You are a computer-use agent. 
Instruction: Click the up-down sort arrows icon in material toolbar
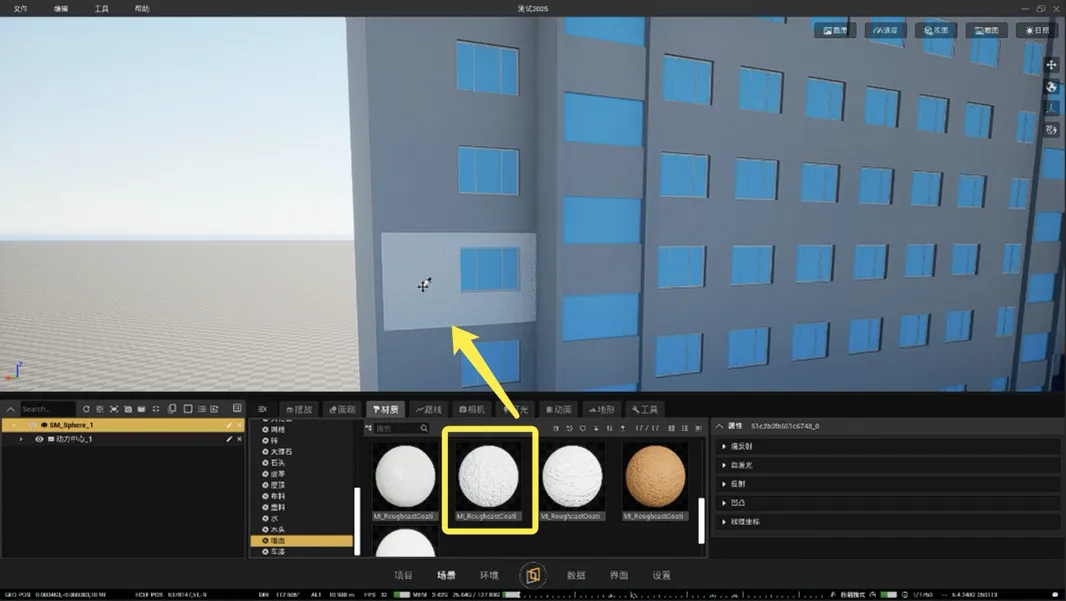click(609, 428)
